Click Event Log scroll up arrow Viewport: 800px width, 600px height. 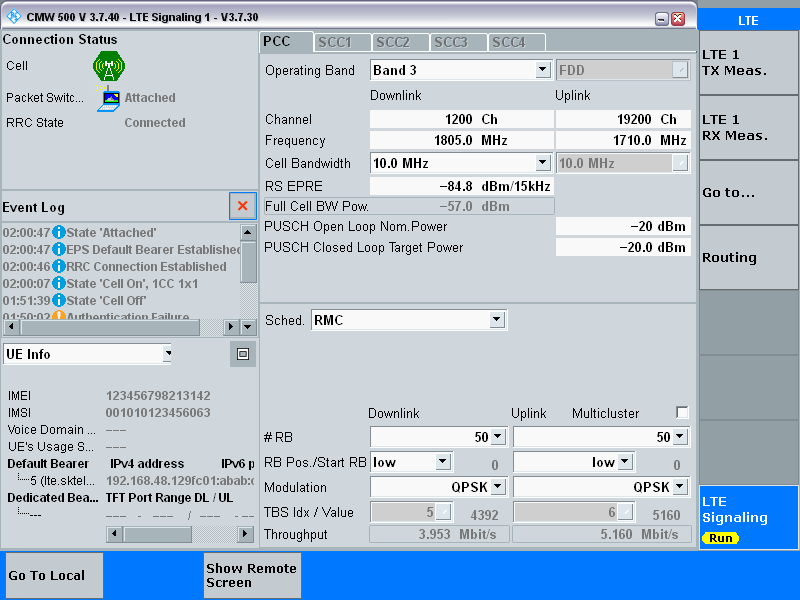[248, 233]
